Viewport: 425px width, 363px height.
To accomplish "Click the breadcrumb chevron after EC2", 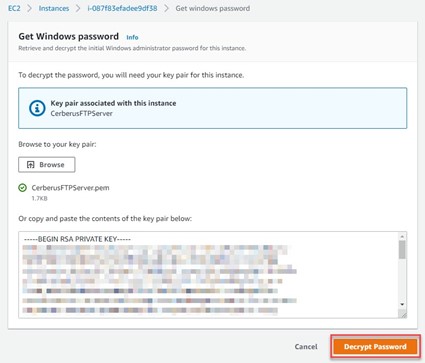I will tap(29, 8).
